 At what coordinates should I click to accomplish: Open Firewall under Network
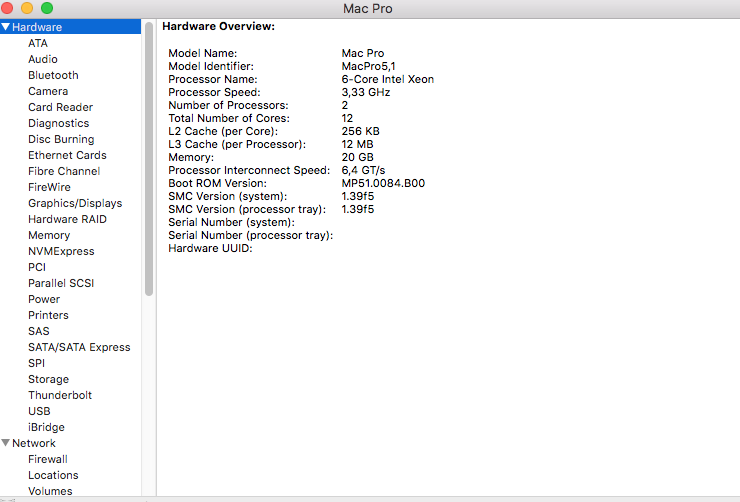47,459
